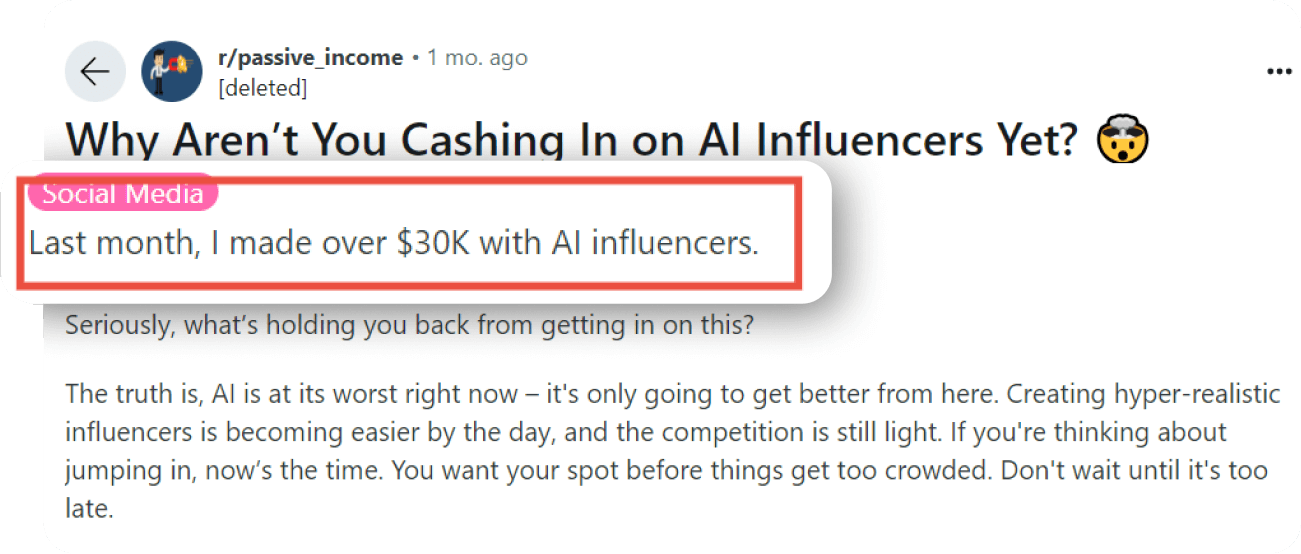Select the pink Social Media flair tag
Screen dimensions: 1301x554
click(x=122, y=193)
